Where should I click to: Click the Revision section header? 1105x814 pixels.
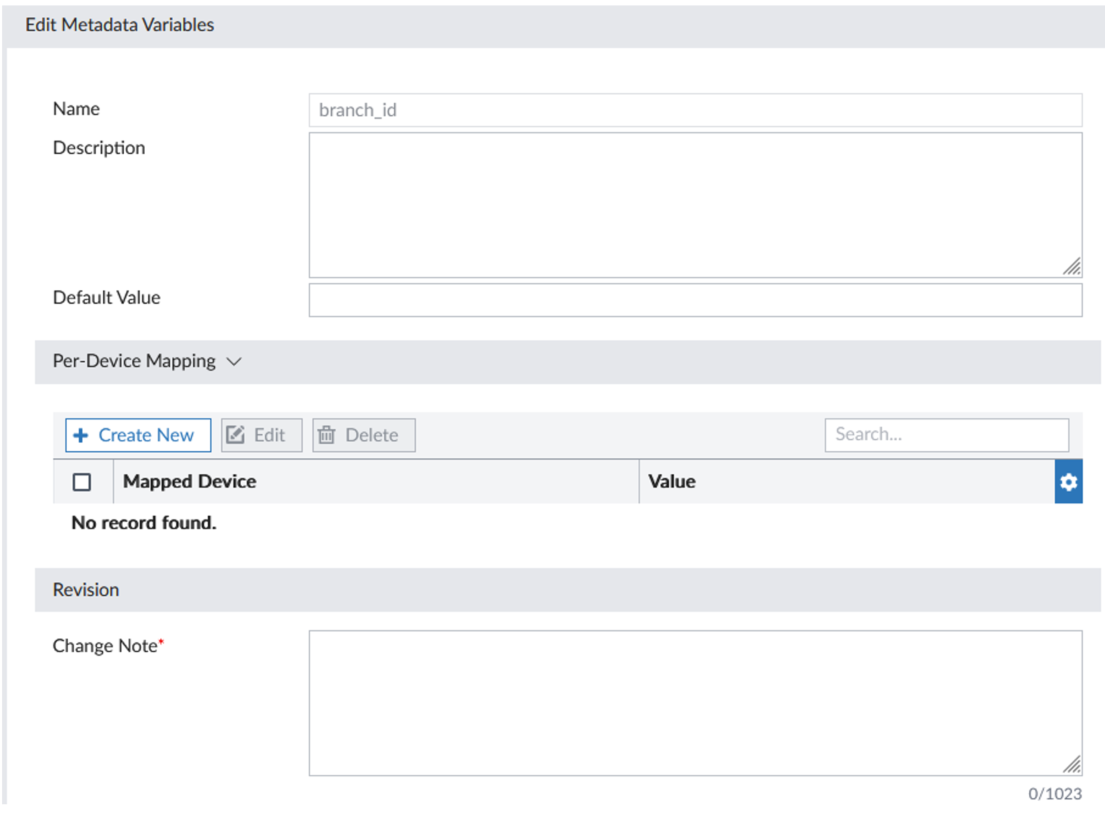(x=85, y=590)
